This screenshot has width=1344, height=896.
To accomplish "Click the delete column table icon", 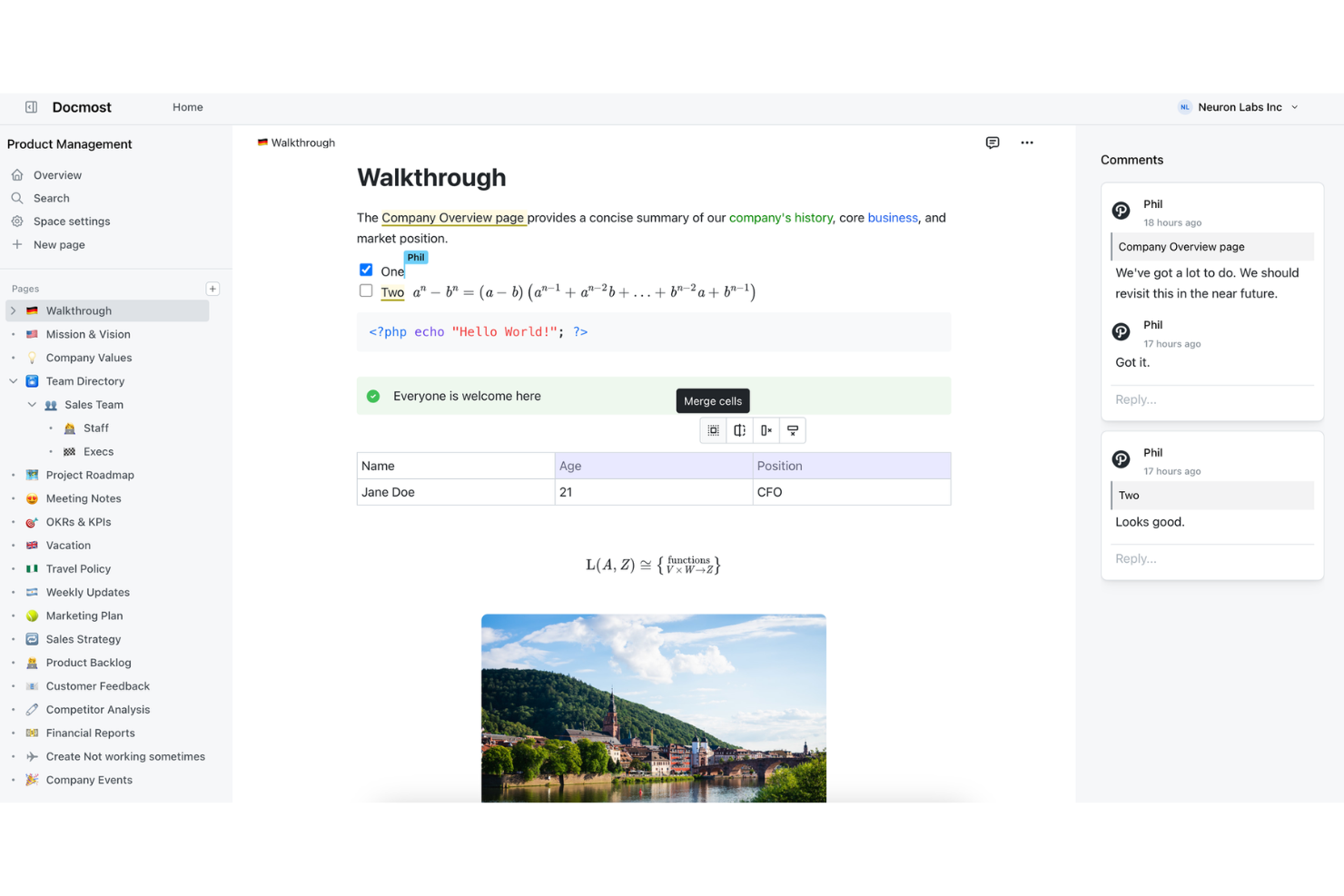I will point(766,430).
